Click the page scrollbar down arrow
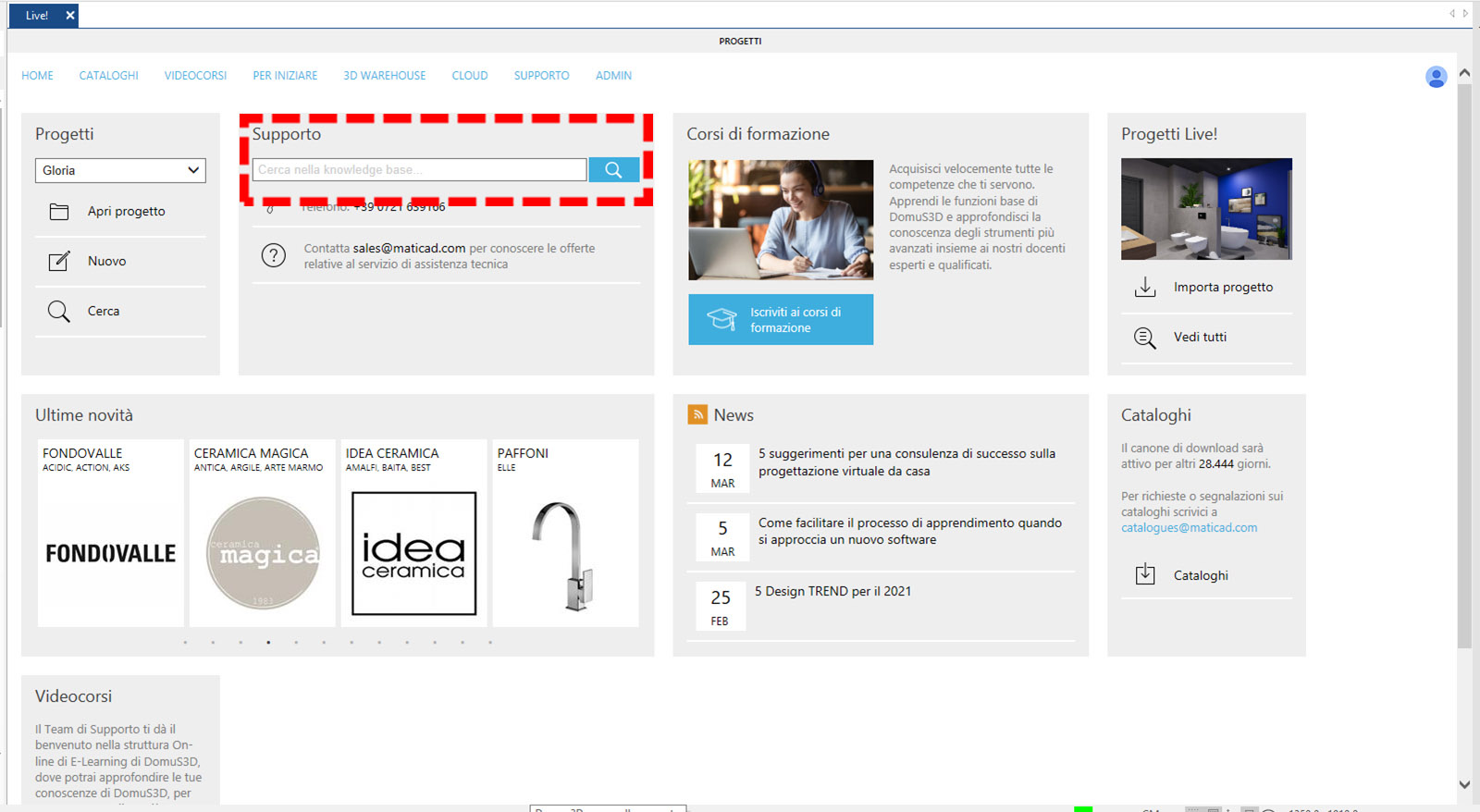1480x812 pixels. pos(1464,784)
